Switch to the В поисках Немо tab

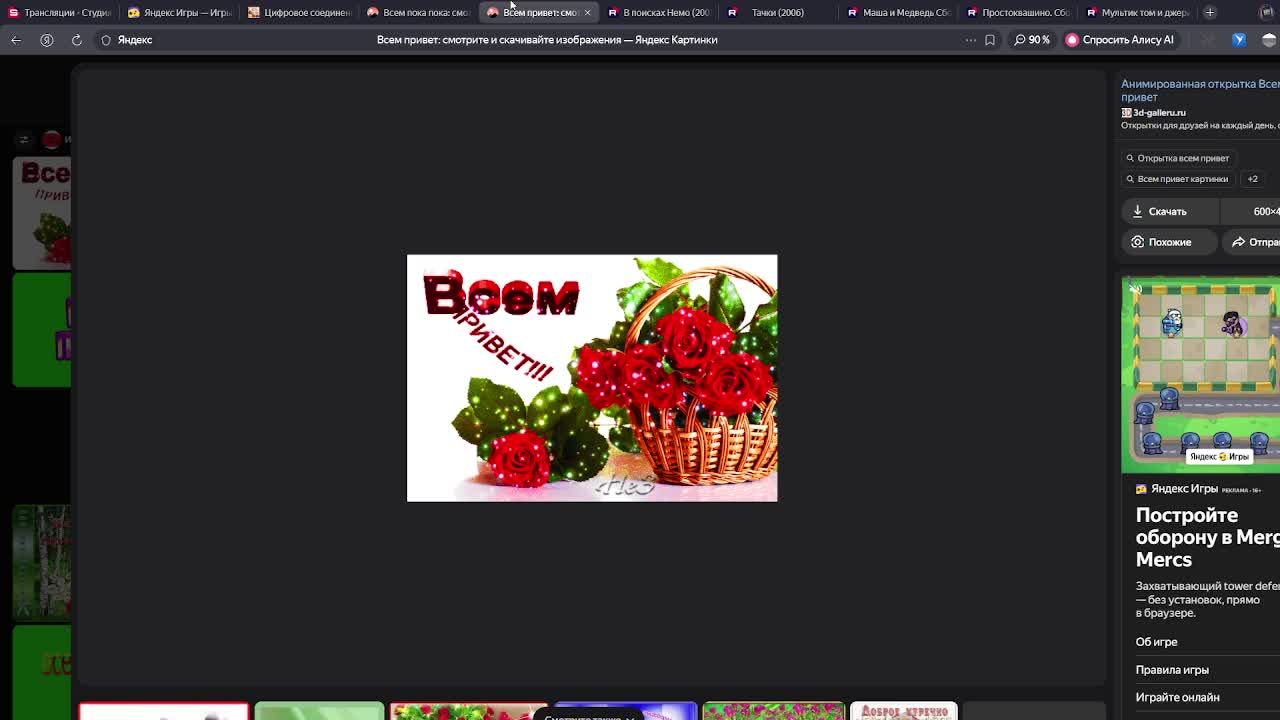coord(659,12)
